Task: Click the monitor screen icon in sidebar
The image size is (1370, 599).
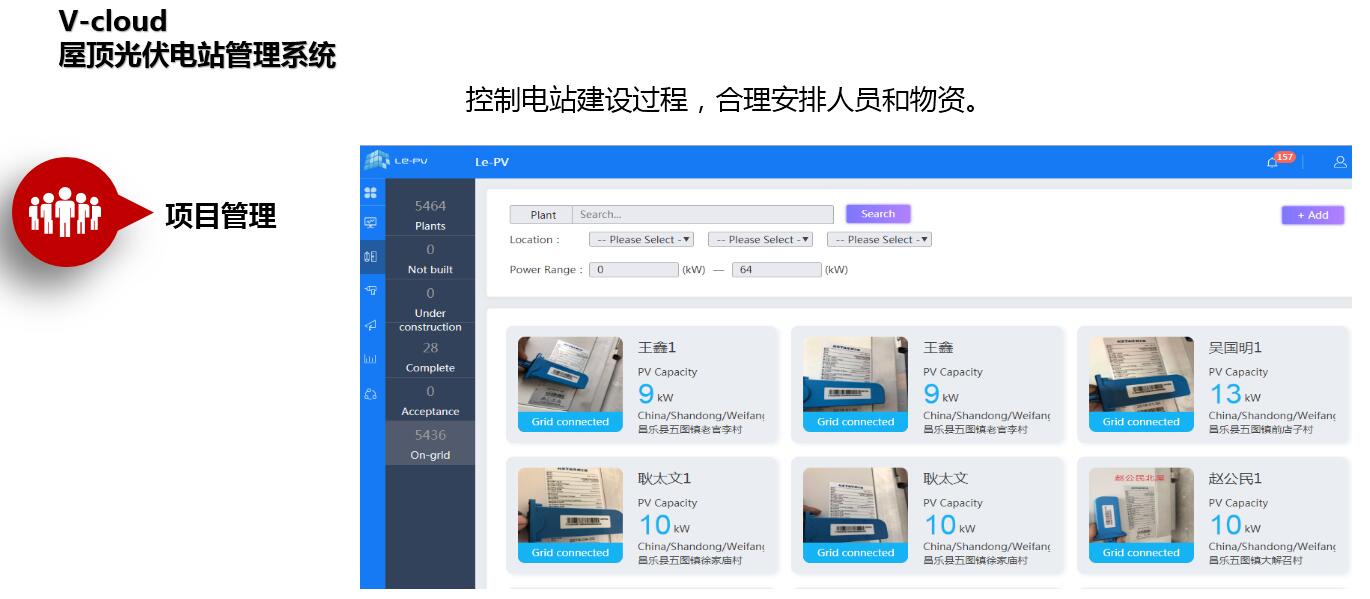Action: coord(371,223)
